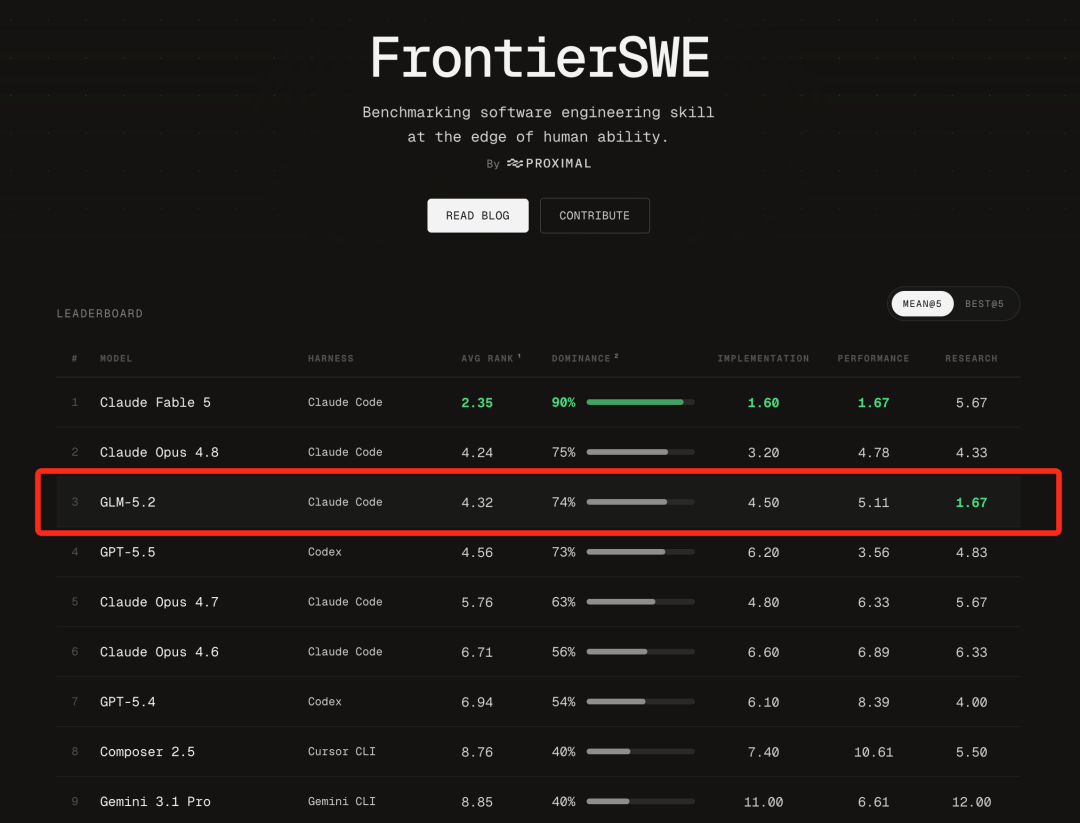Click the Composer 2.5 model name
This screenshot has width=1080, height=823.
147,751
